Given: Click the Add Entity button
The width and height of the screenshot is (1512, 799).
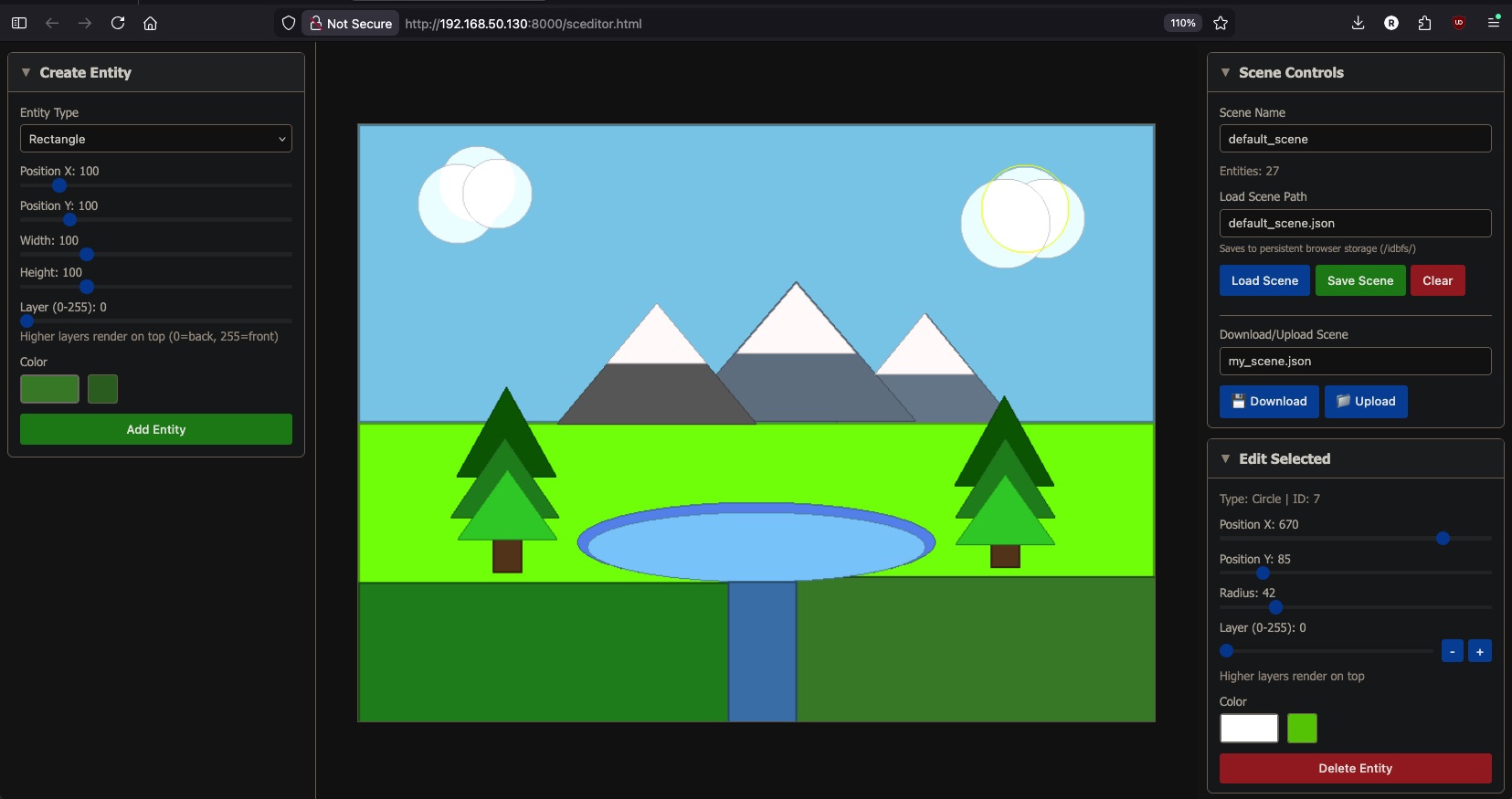Looking at the screenshot, I should tap(156, 429).
